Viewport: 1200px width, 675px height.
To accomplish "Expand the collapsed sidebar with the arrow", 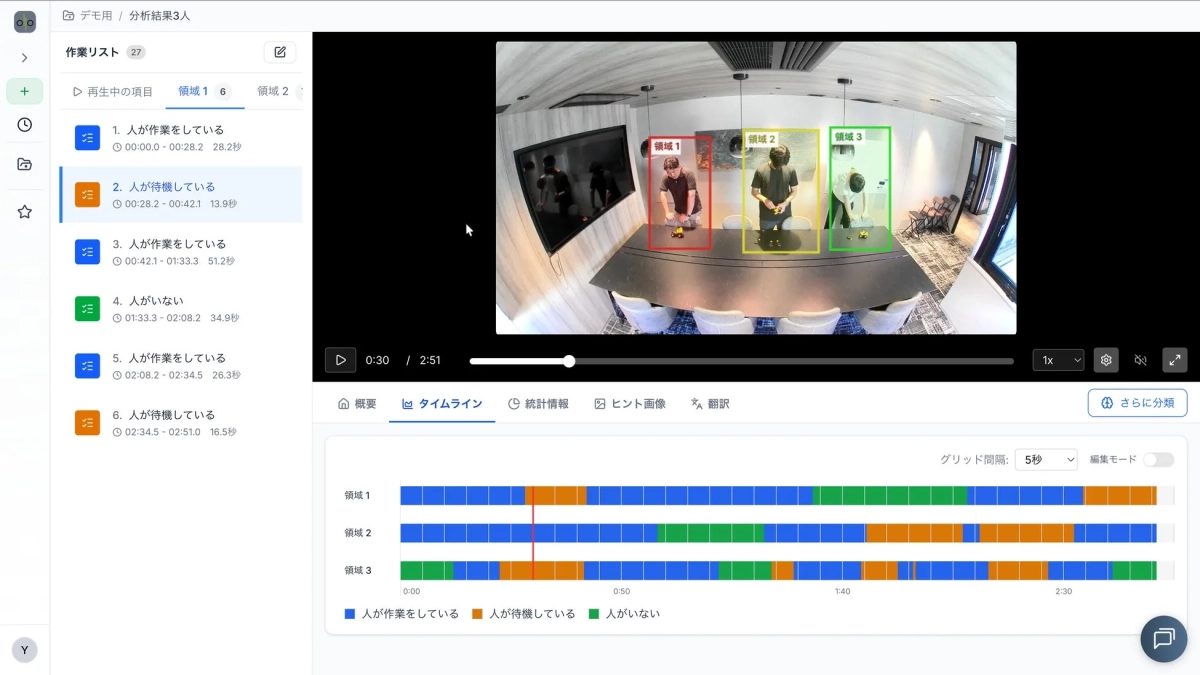I will coord(24,57).
